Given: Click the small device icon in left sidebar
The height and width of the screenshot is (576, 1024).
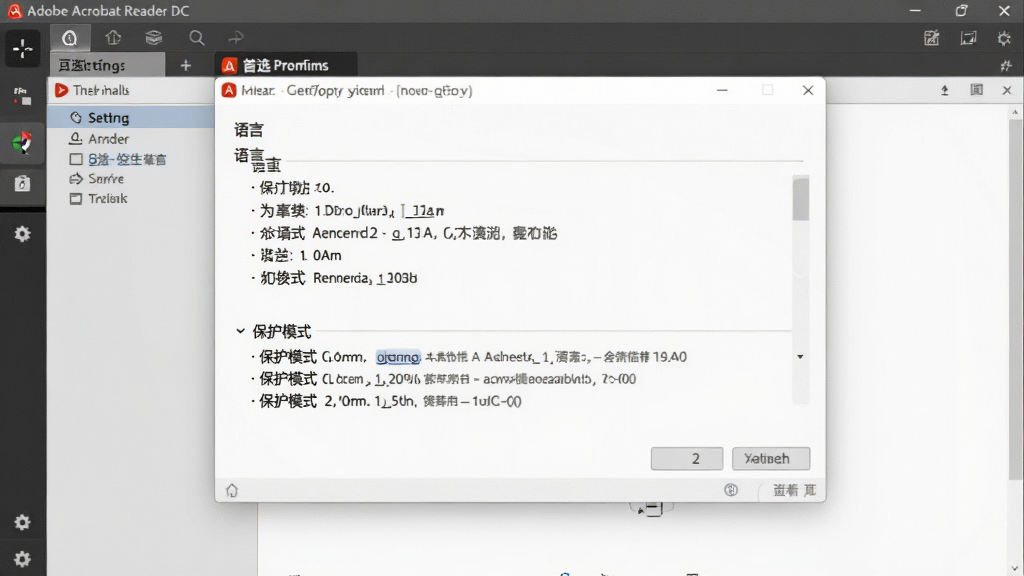Looking at the screenshot, I should click(x=22, y=96).
